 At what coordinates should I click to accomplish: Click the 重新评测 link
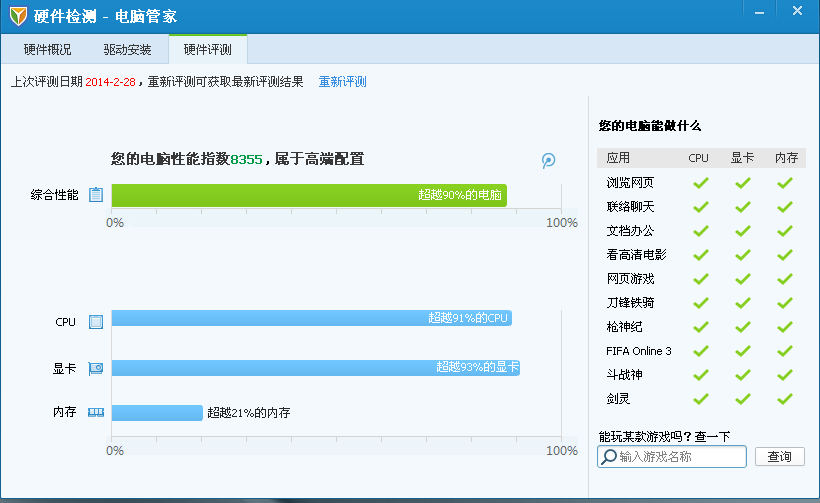pos(343,82)
